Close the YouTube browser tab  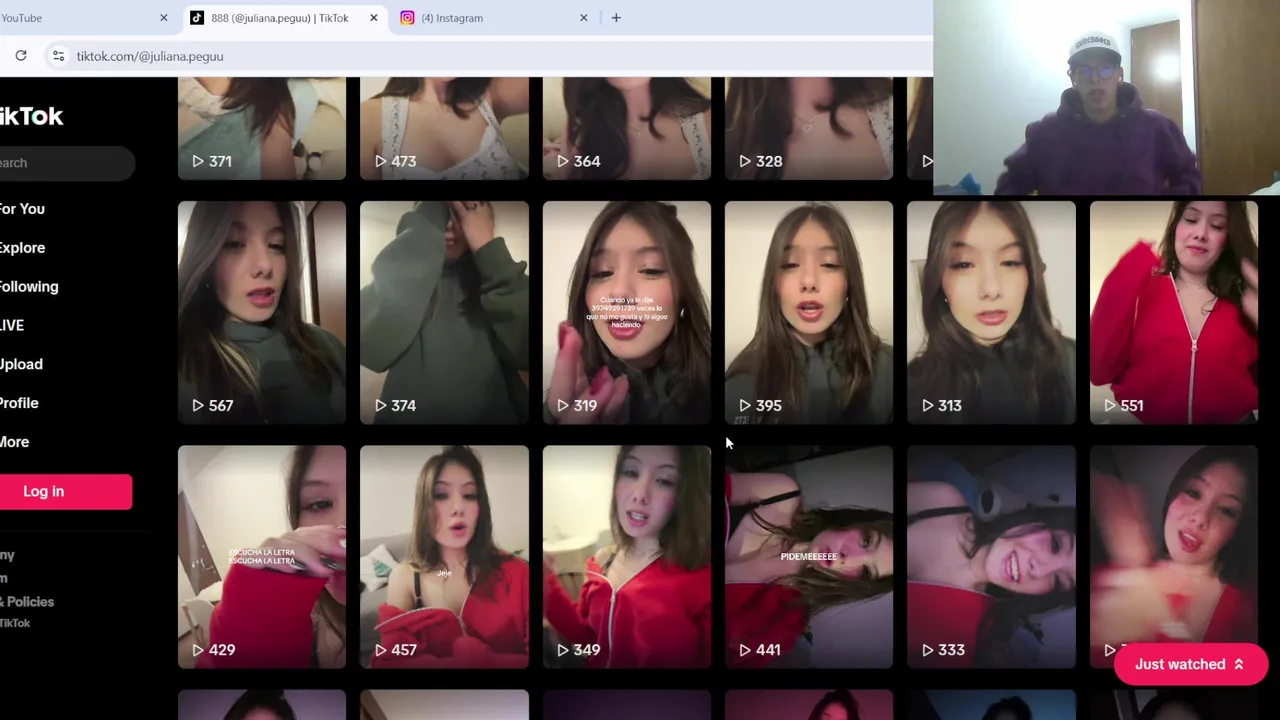point(164,18)
